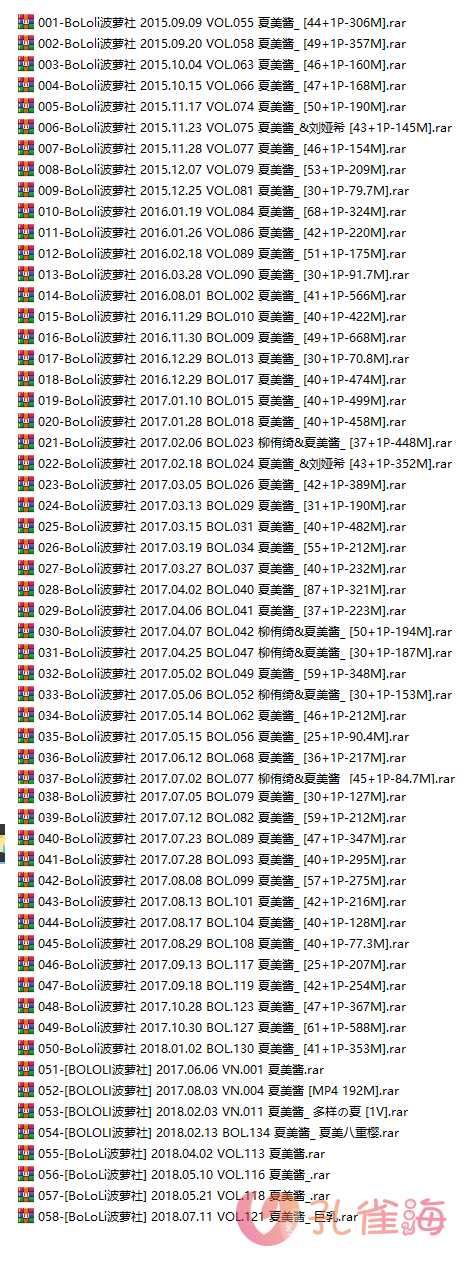
Task: Click the RAR icon for file 052
Action: tap(26, 1092)
